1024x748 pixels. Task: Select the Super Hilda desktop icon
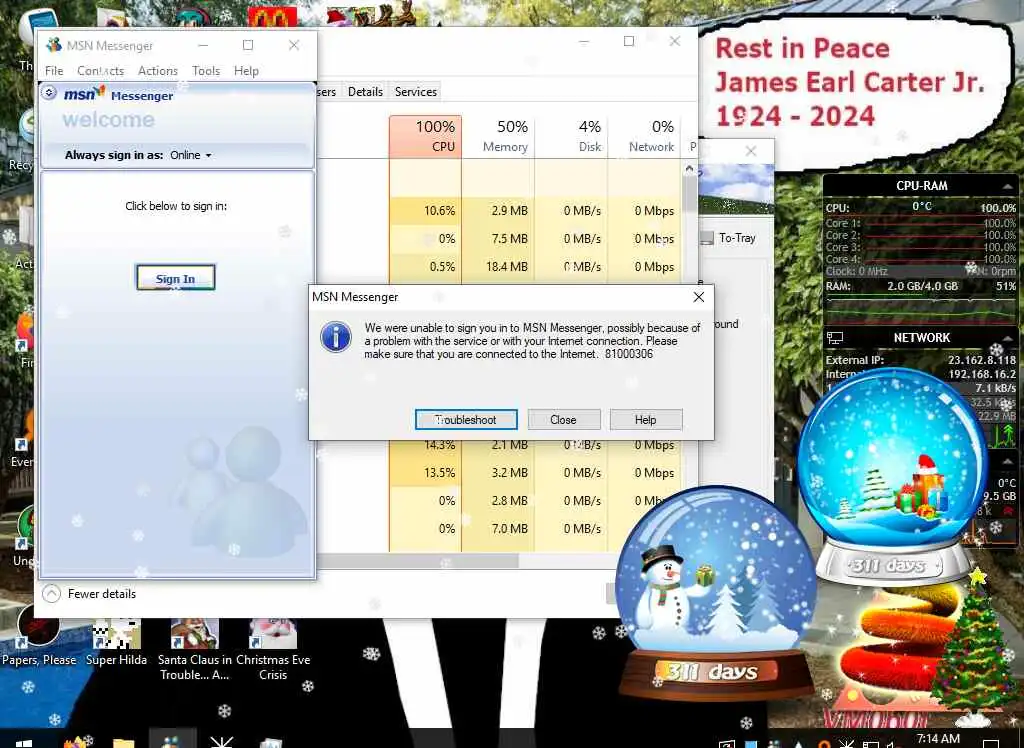point(116,642)
